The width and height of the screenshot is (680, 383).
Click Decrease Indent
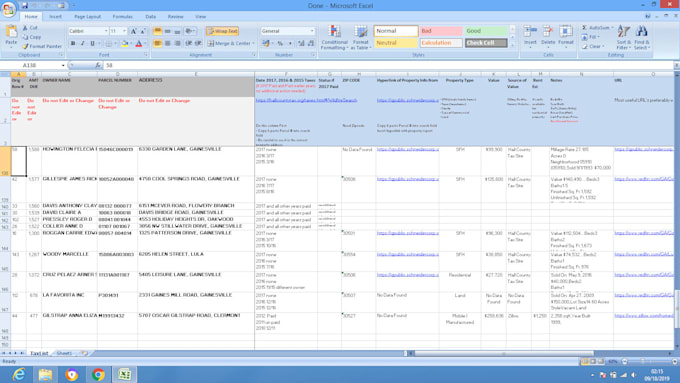pos(189,43)
